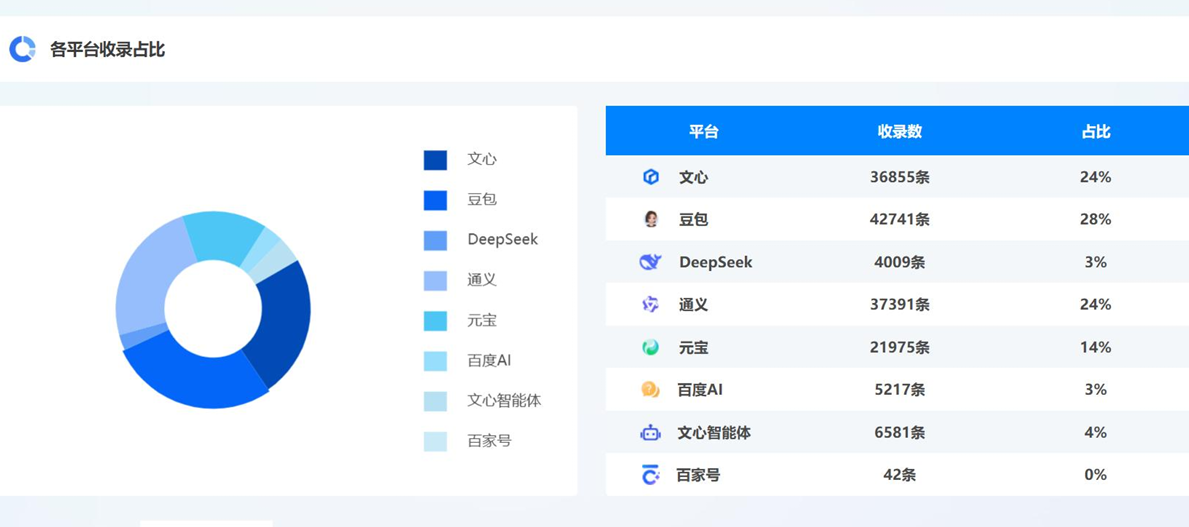1189x527 pixels.
Task: Click the 4% percentage cell
Action: [1096, 433]
